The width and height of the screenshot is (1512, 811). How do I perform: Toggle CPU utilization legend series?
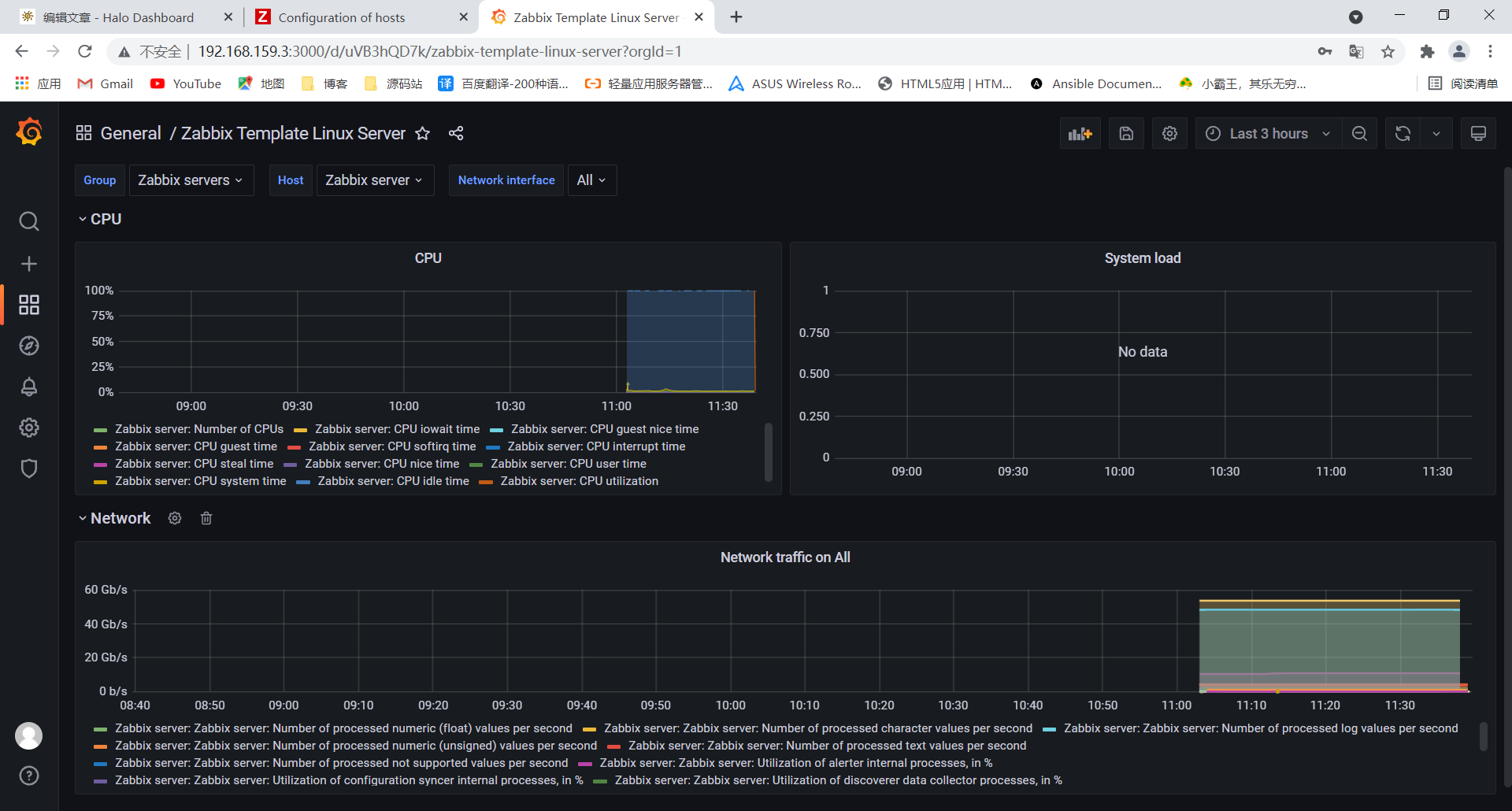click(580, 481)
